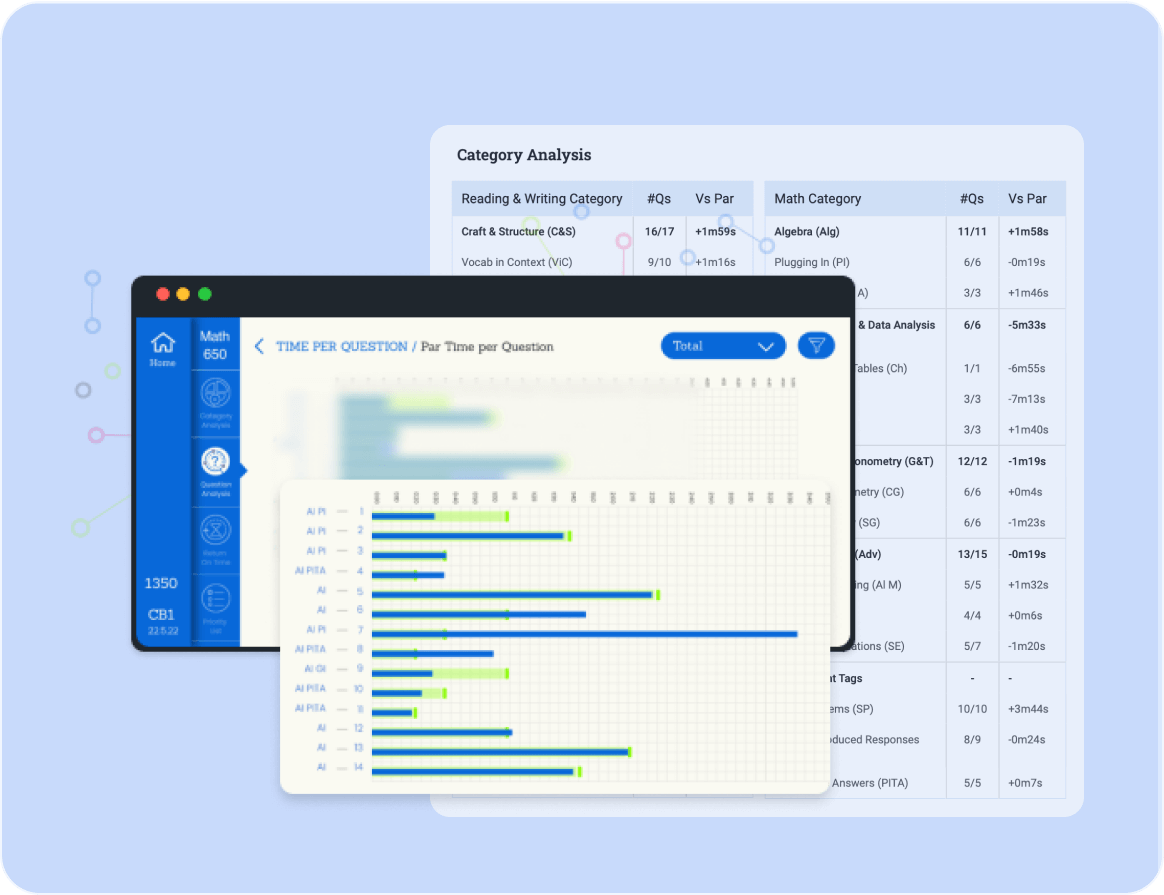Click the 1350 total score in sidebar

[x=161, y=583]
